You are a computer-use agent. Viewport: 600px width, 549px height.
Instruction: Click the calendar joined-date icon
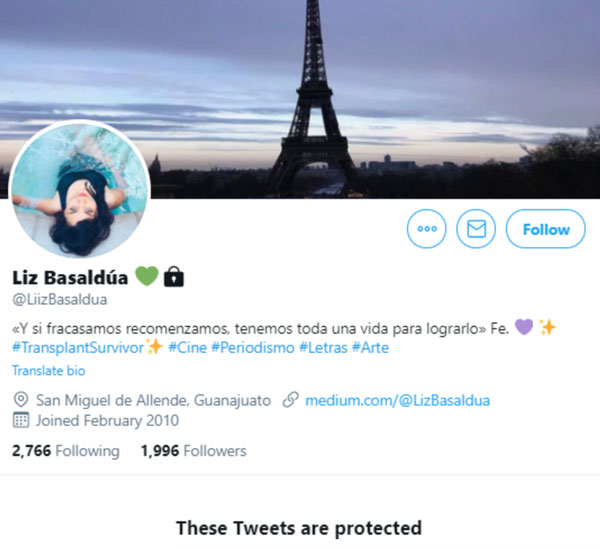click(x=21, y=420)
